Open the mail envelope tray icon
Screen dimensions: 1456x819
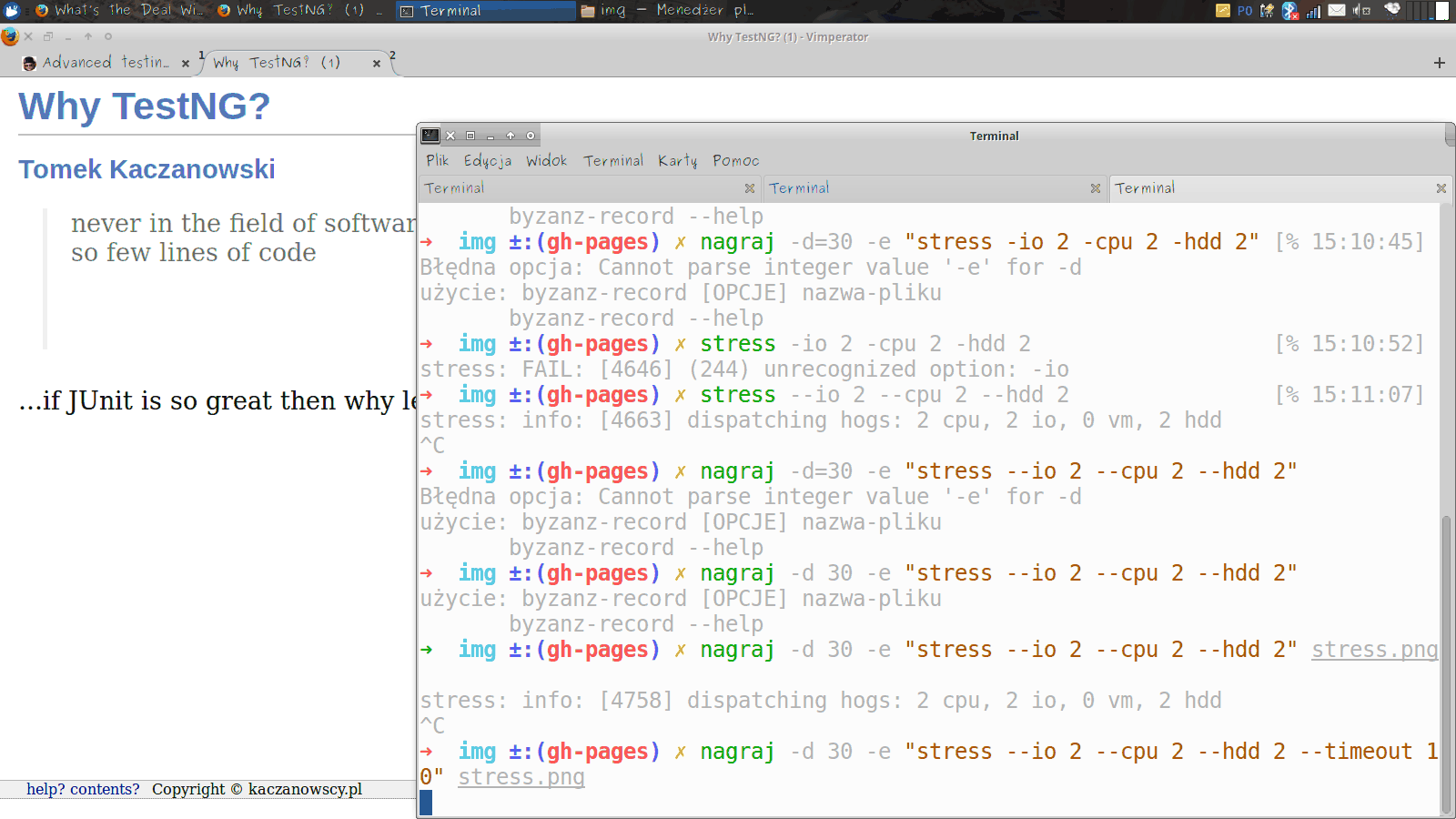pyautogui.click(x=1337, y=11)
